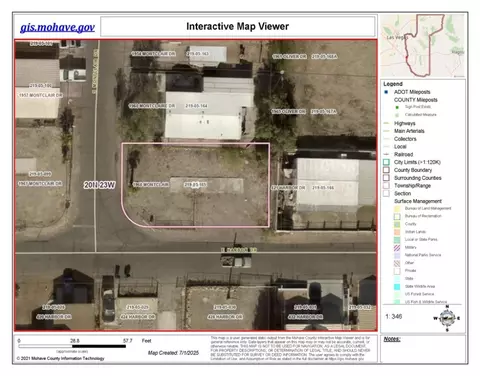Click the Private white legend swatch

click(x=397, y=271)
